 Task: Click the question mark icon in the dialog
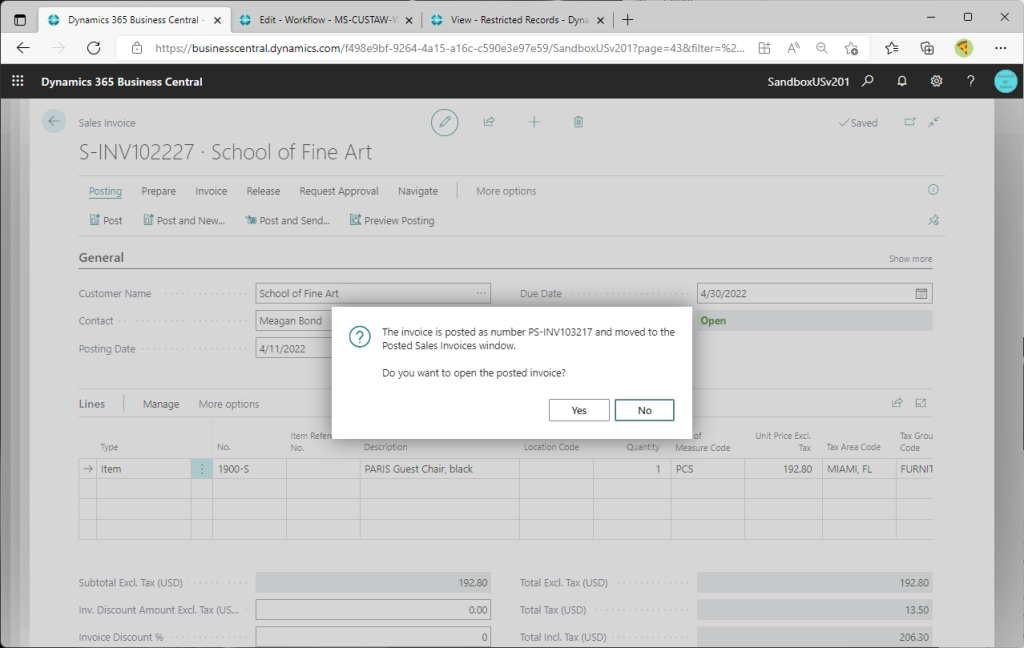tap(359, 336)
